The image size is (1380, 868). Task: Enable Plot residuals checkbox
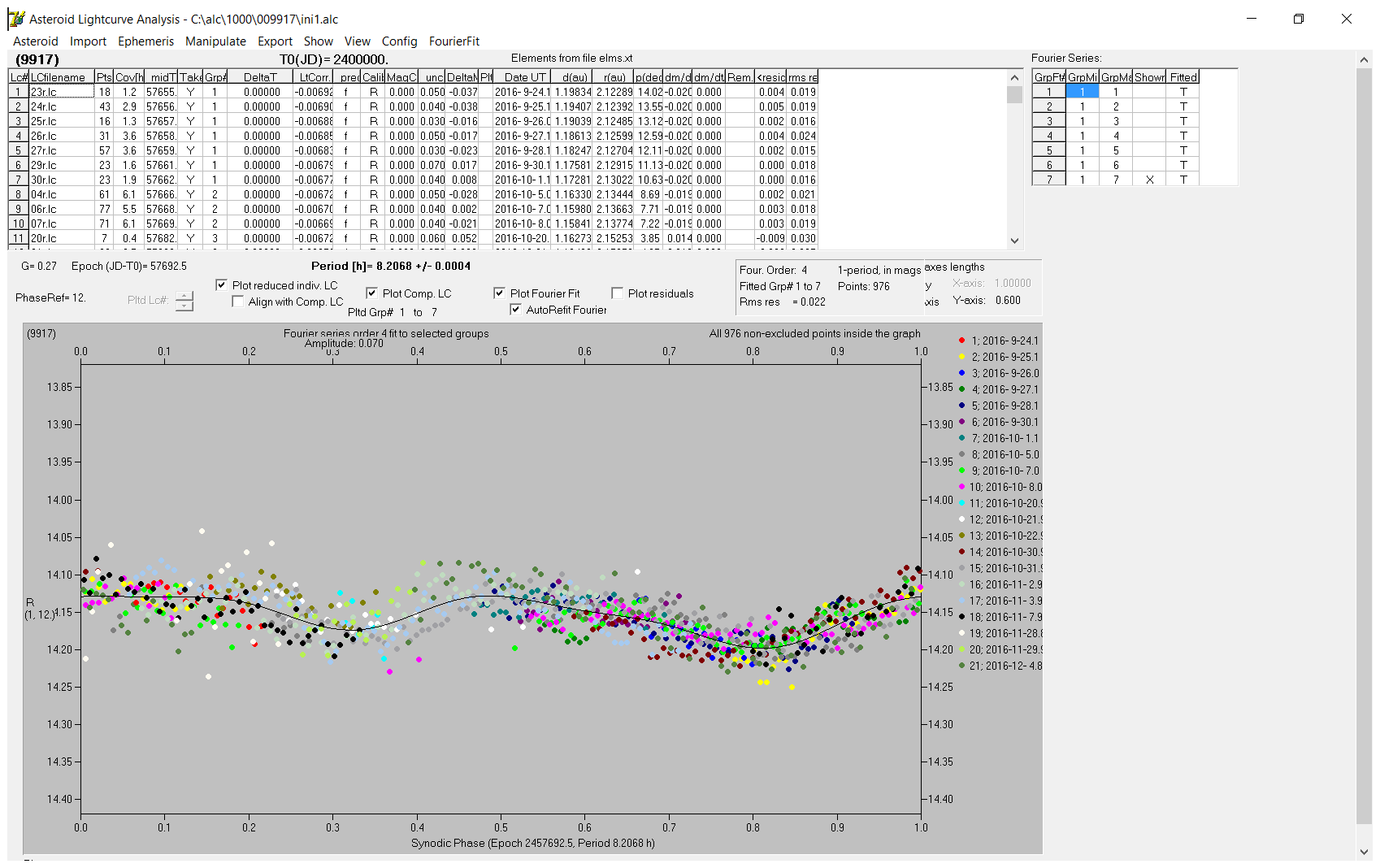pos(617,293)
